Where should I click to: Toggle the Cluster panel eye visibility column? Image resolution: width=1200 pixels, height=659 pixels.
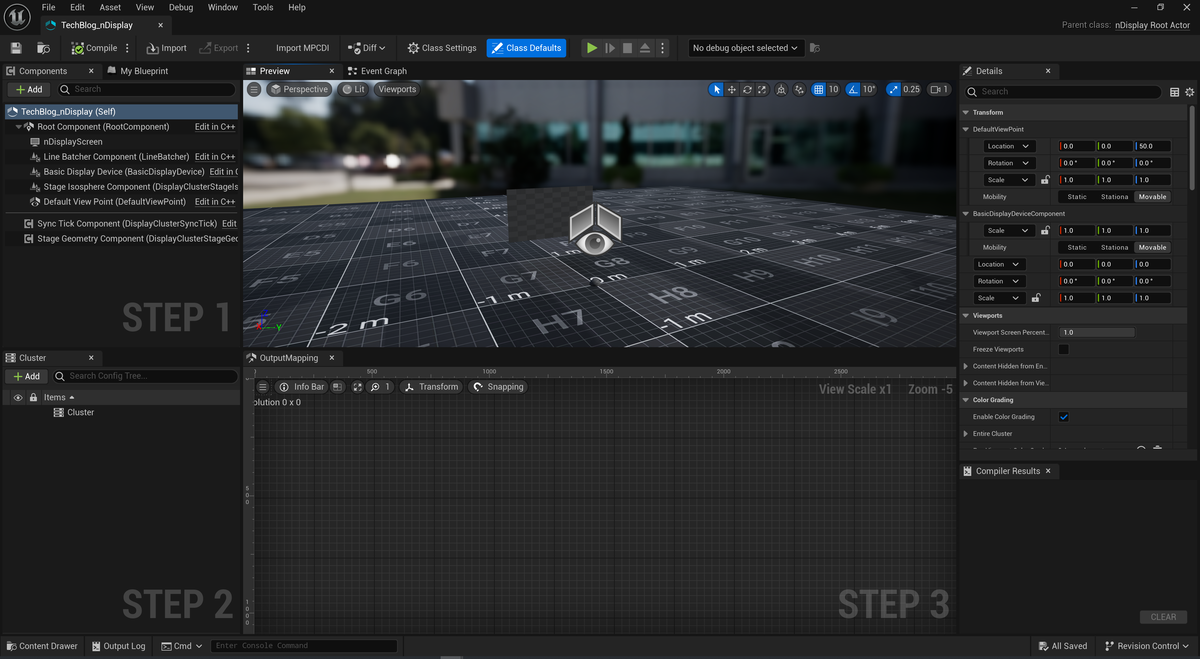(x=18, y=397)
